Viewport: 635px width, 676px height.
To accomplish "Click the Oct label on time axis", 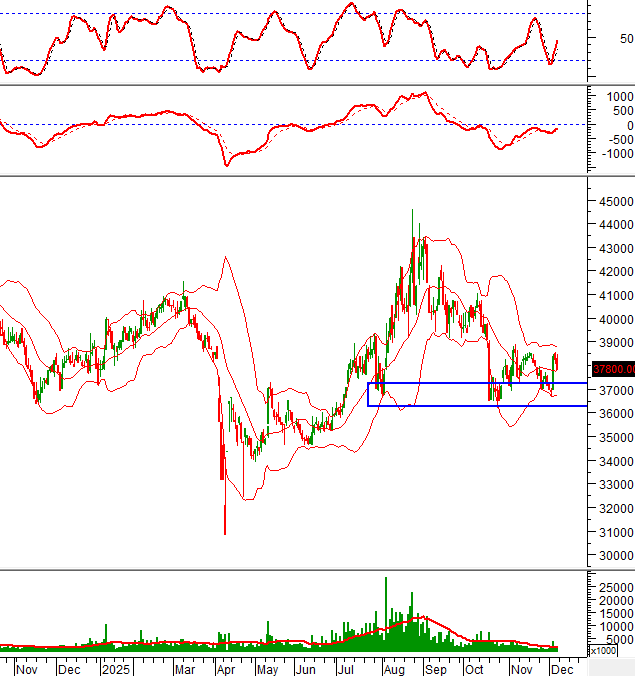I will (x=474, y=667).
